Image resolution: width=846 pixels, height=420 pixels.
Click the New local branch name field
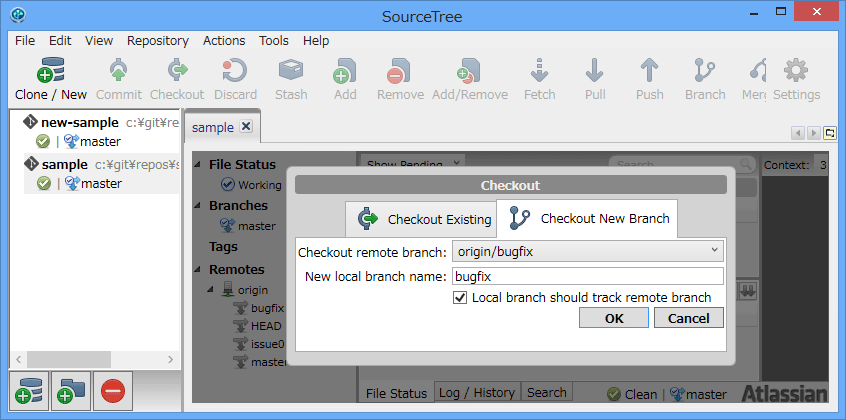click(588, 276)
